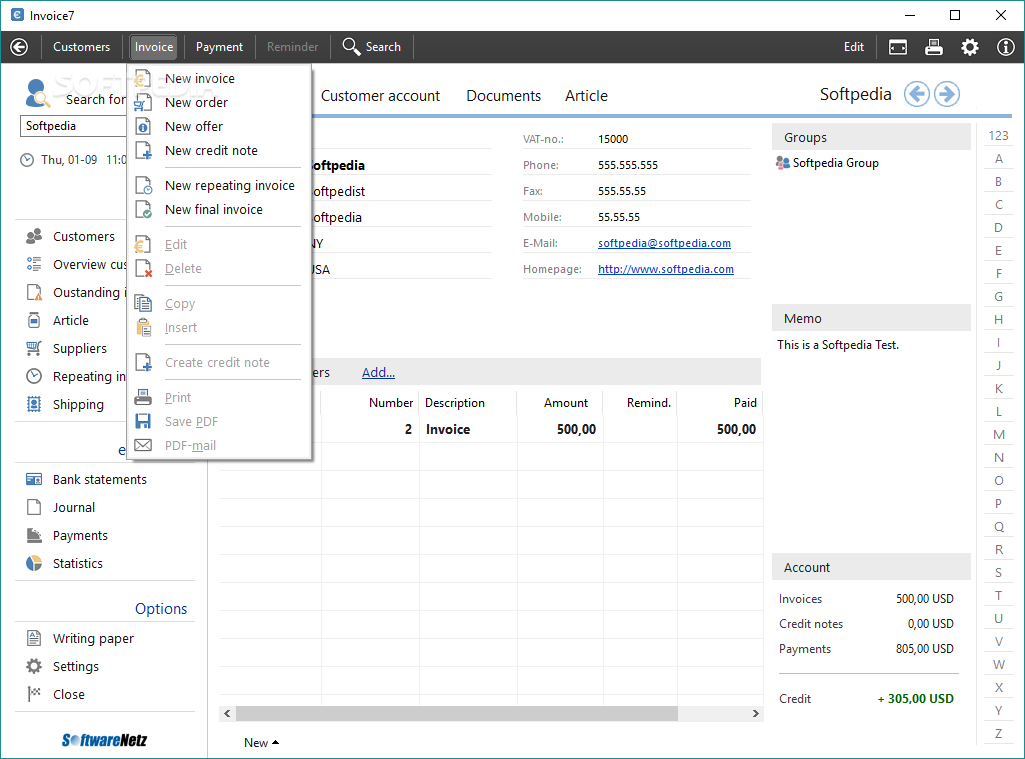The image size is (1025, 759).
Task: Click the Softpedia Group entry
Action: pyautogui.click(x=835, y=163)
